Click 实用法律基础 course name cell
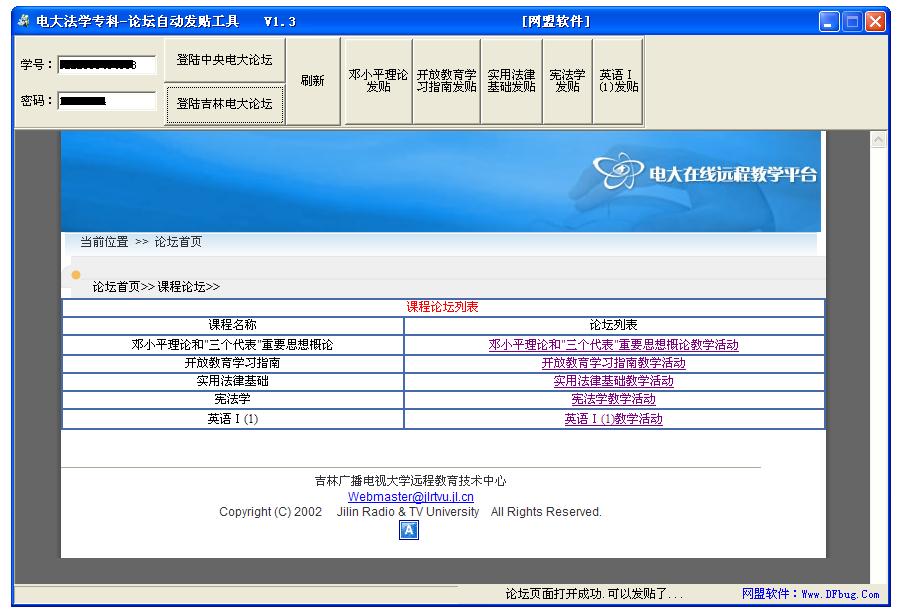This screenshot has width=903, height=613. pos(233,381)
